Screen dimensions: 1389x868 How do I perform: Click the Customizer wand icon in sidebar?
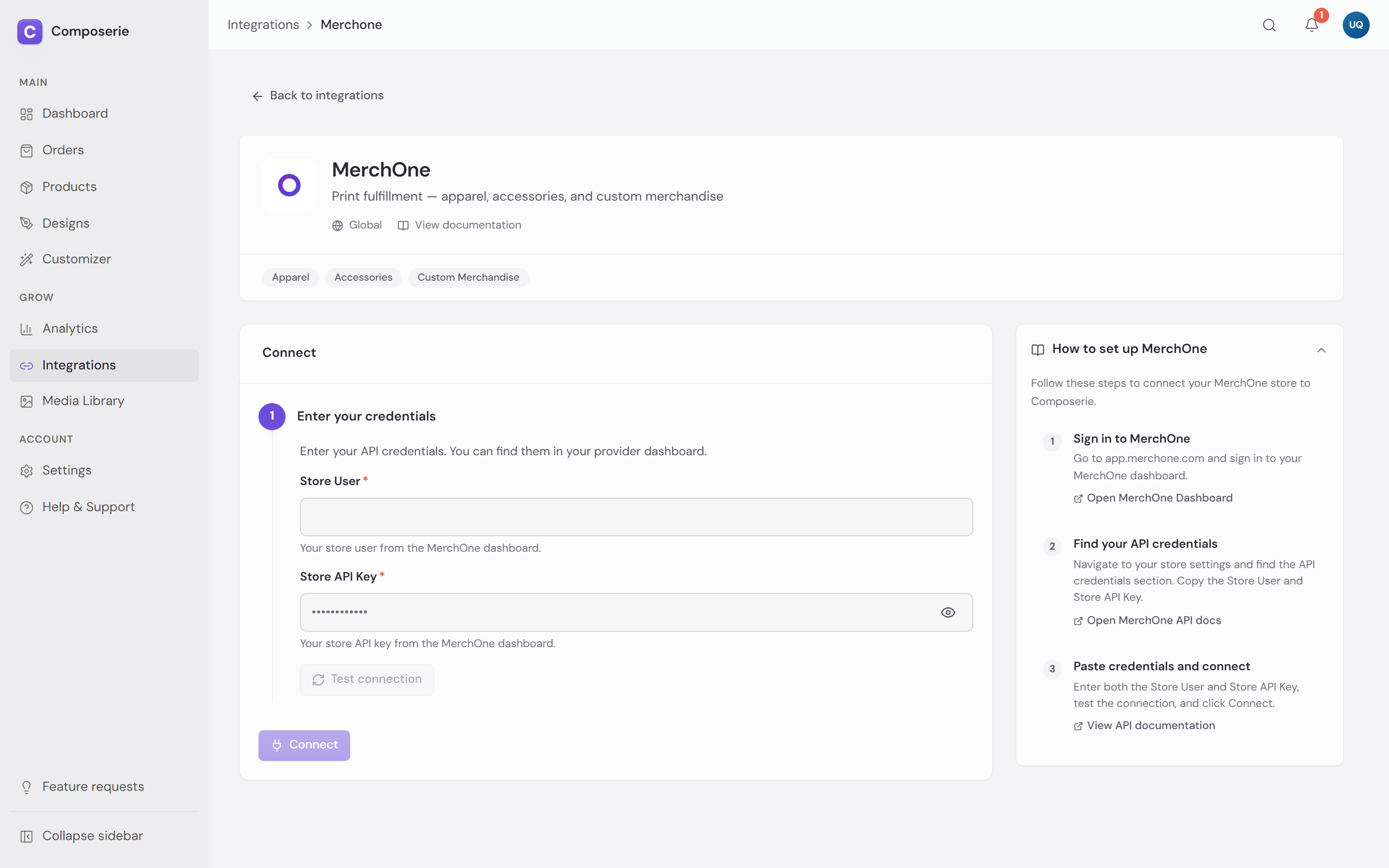(27, 259)
